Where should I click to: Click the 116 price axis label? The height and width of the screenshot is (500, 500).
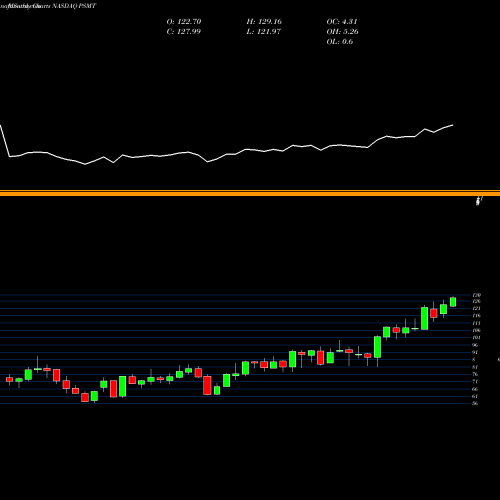(476, 316)
